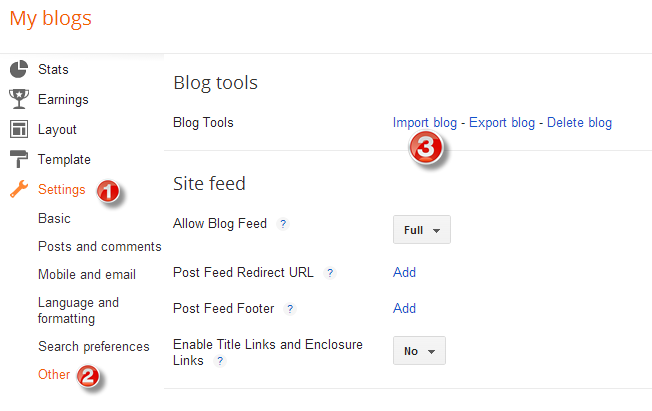Open the Enclosure Links 'No' dropdown
The height and width of the screenshot is (411, 652).
[x=419, y=351]
